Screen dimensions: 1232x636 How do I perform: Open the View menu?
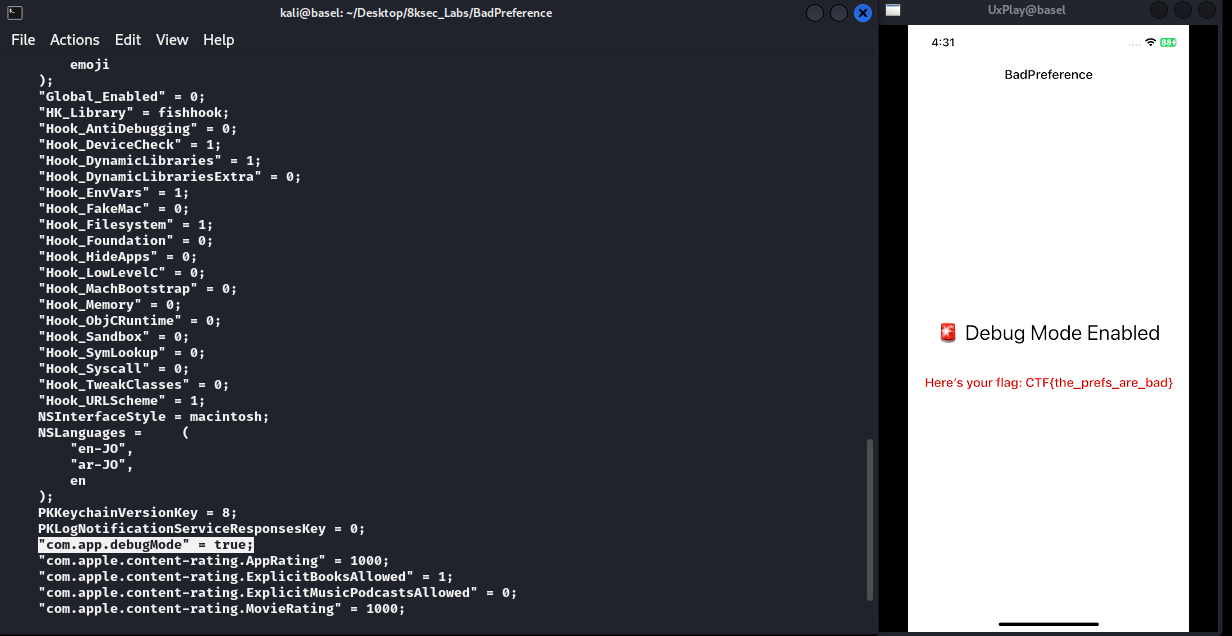[172, 40]
